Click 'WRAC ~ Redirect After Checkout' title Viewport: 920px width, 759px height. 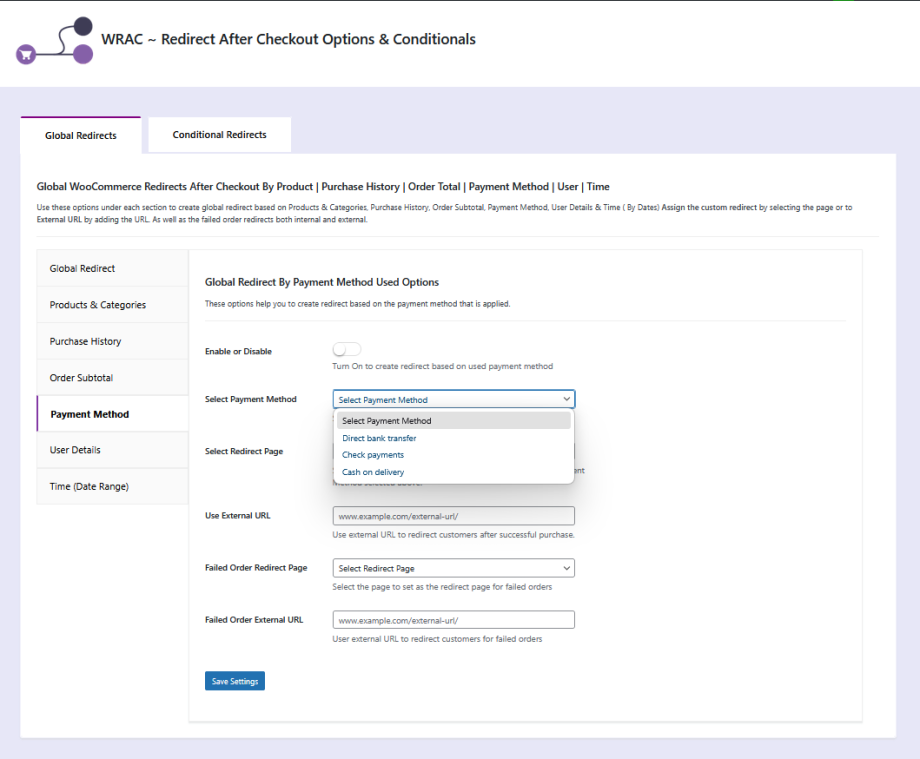tap(288, 39)
